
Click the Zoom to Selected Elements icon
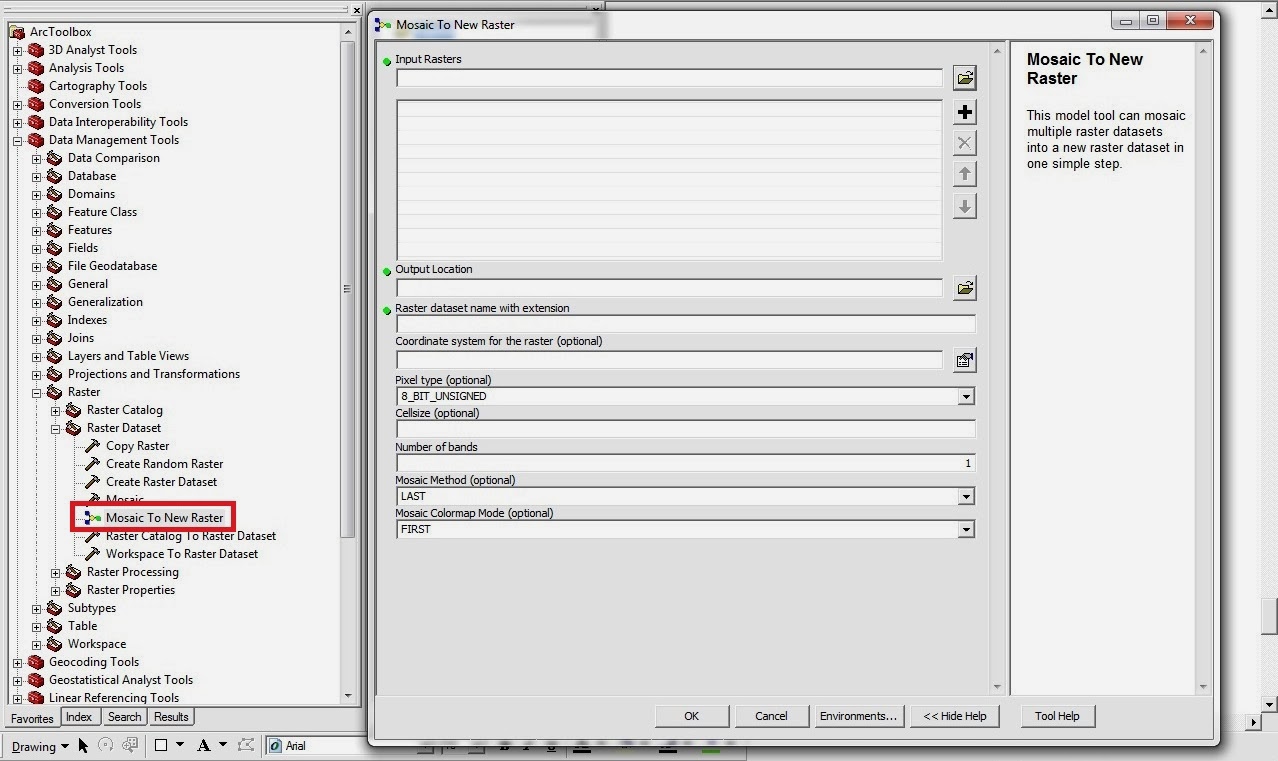coord(130,746)
